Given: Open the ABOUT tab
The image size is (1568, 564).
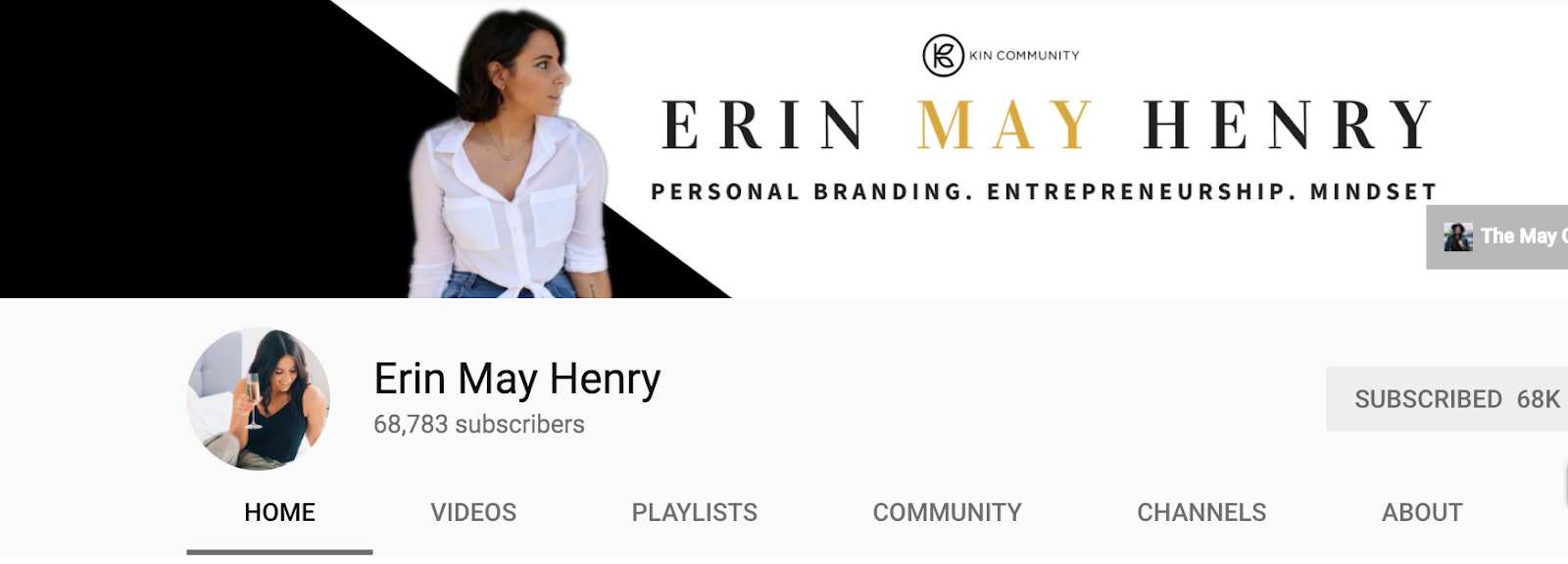Looking at the screenshot, I should coord(1422,512).
